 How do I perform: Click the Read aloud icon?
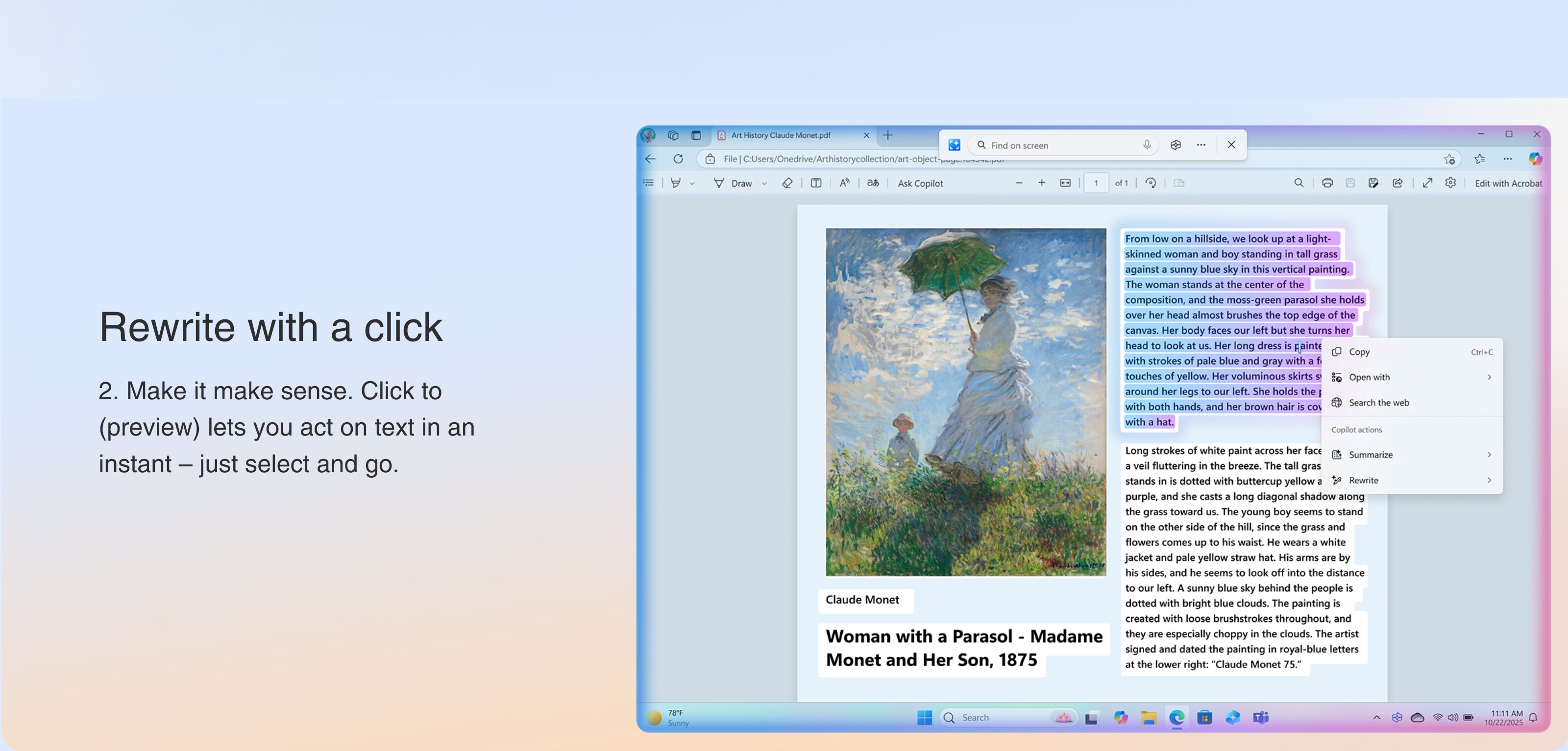[x=844, y=183]
